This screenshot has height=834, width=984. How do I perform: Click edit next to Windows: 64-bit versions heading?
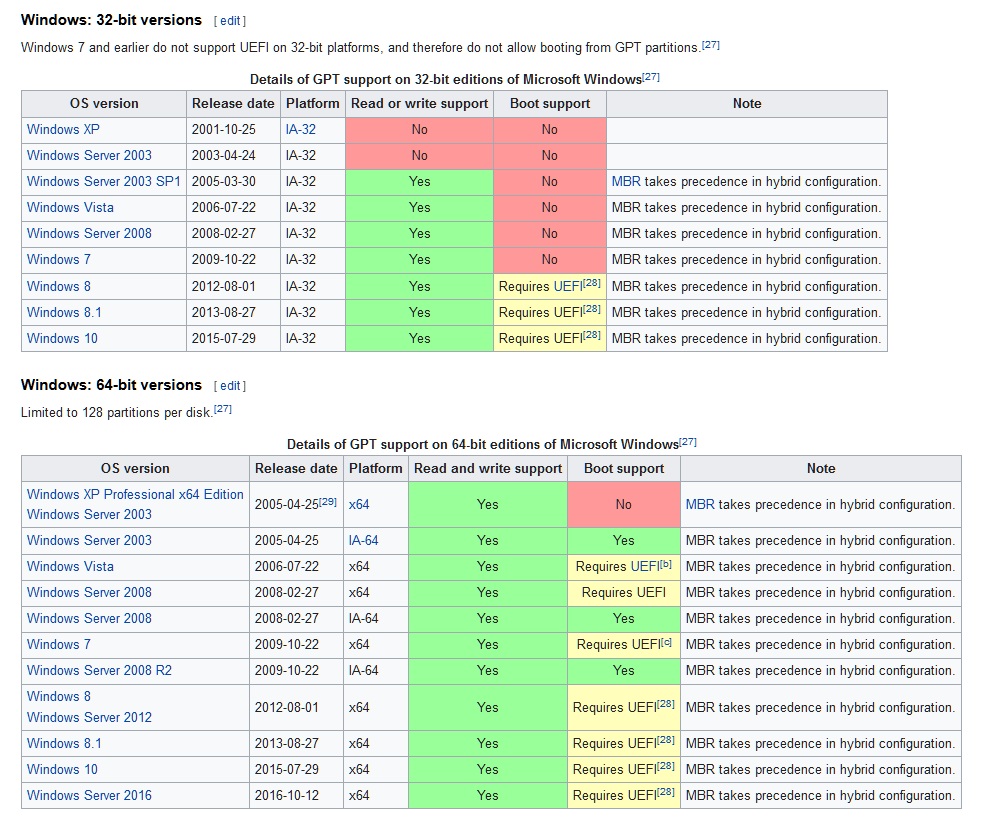coord(230,386)
